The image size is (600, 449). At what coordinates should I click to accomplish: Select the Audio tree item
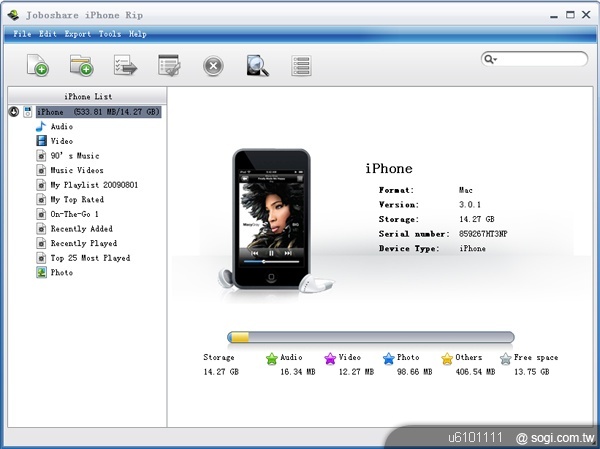click(x=62, y=126)
